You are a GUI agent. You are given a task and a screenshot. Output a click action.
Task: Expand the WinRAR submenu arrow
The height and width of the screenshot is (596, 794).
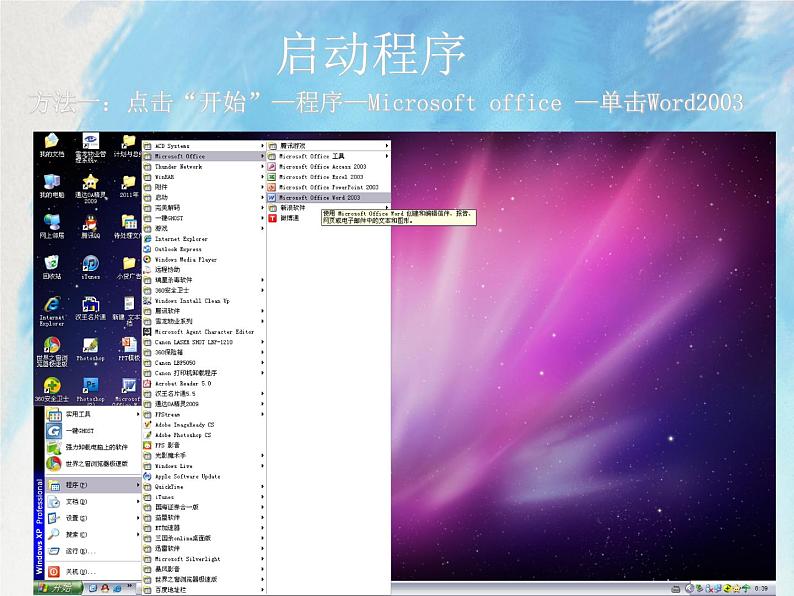[262, 177]
